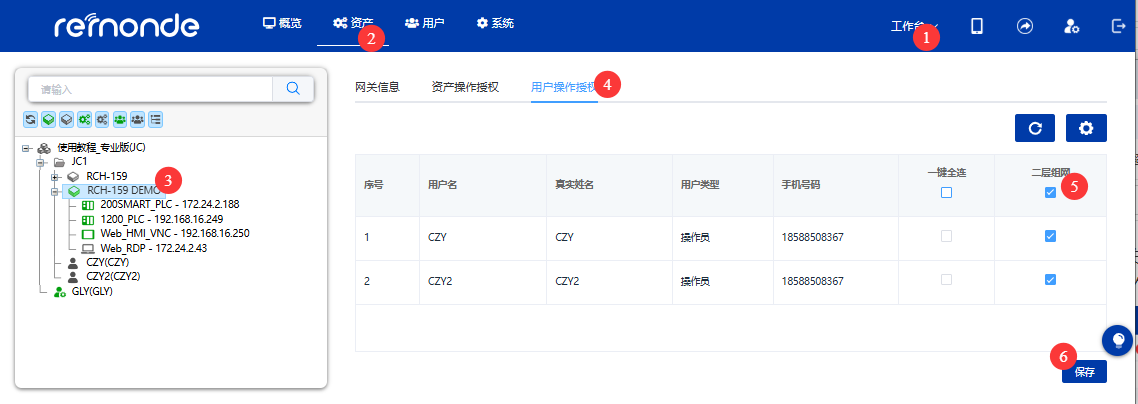Toggle 一键全连 checkbox for user CZY
Image resolution: width=1138 pixels, height=404 pixels.
pos(946,236)
